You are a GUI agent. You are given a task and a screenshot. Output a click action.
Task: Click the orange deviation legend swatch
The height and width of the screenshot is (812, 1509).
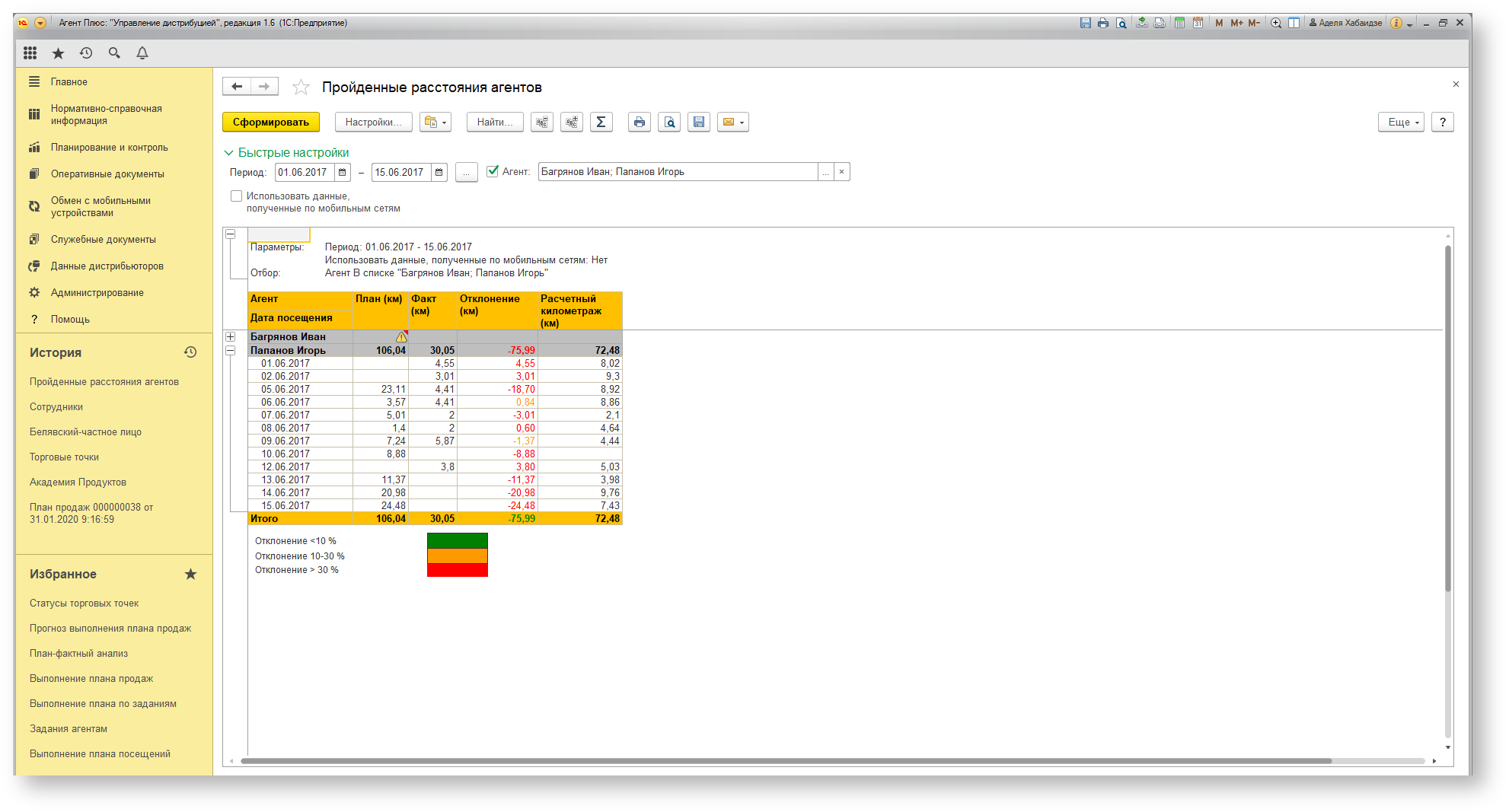[x=457, y=556]
